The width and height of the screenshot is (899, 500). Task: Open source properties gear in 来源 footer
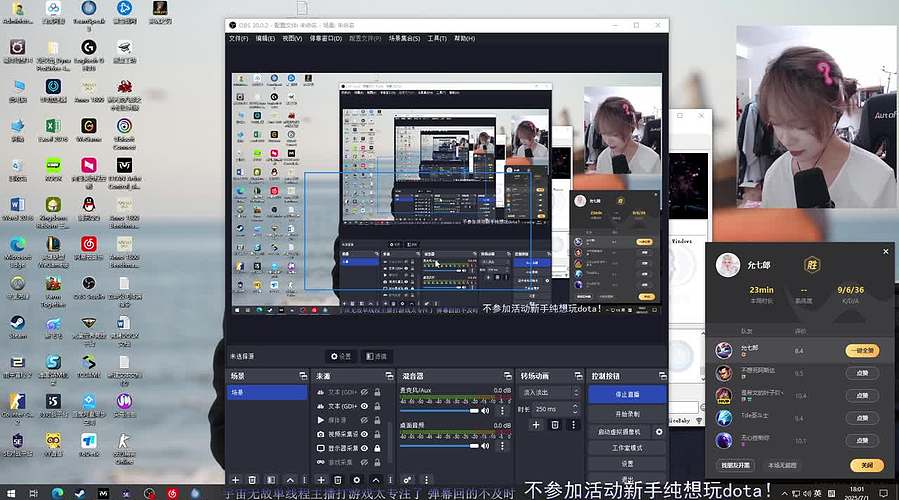tap(357, 480)
